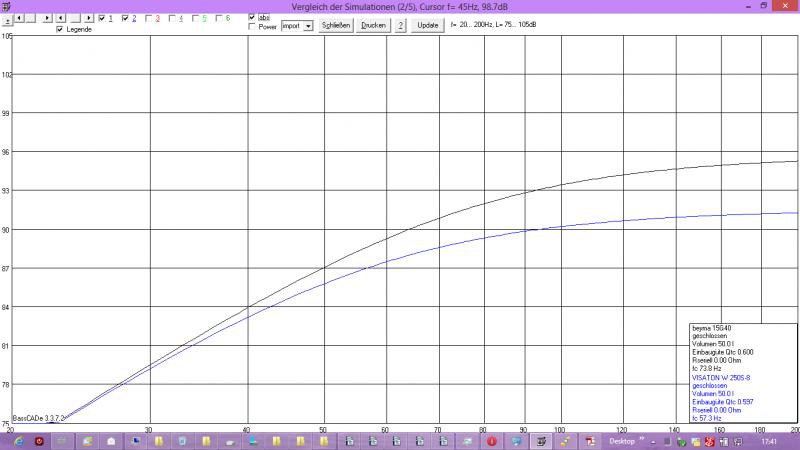
Task: Uncheck curve 1 checkbox
Action: 102,18
